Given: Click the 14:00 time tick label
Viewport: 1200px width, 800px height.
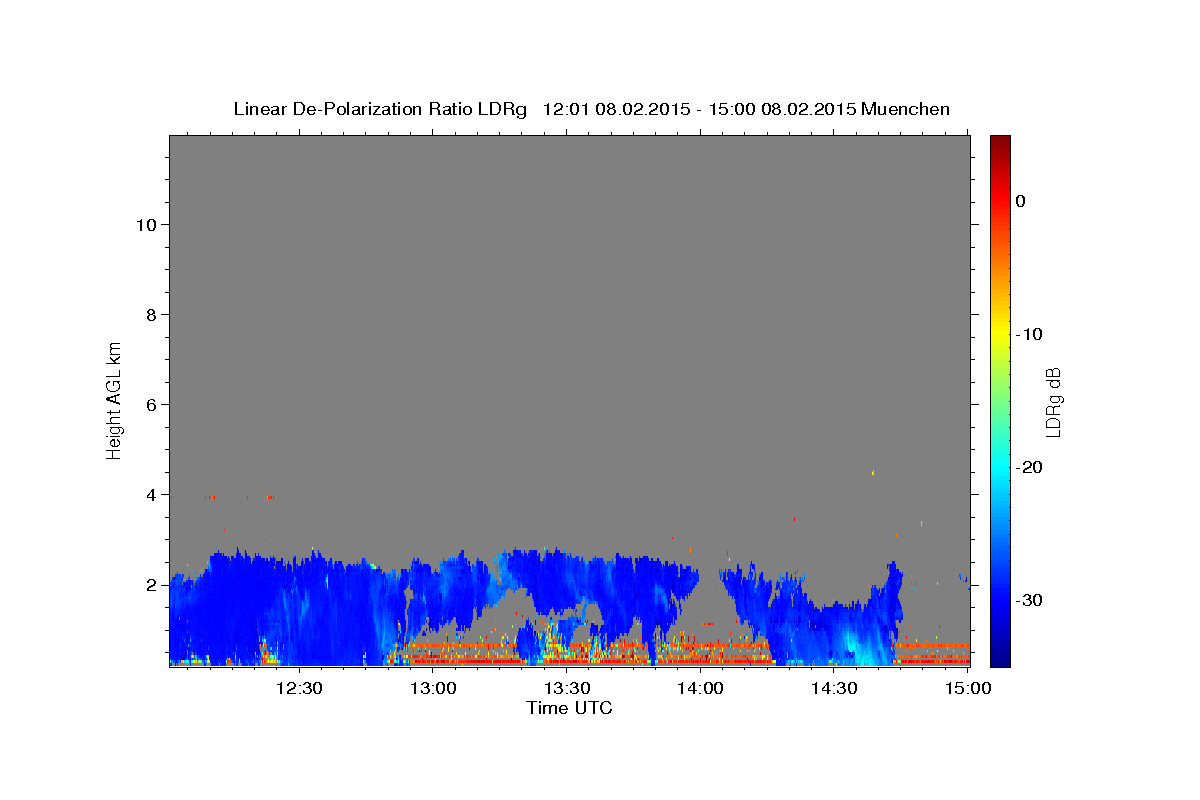Looking at the screenshot, I should 701,688.
